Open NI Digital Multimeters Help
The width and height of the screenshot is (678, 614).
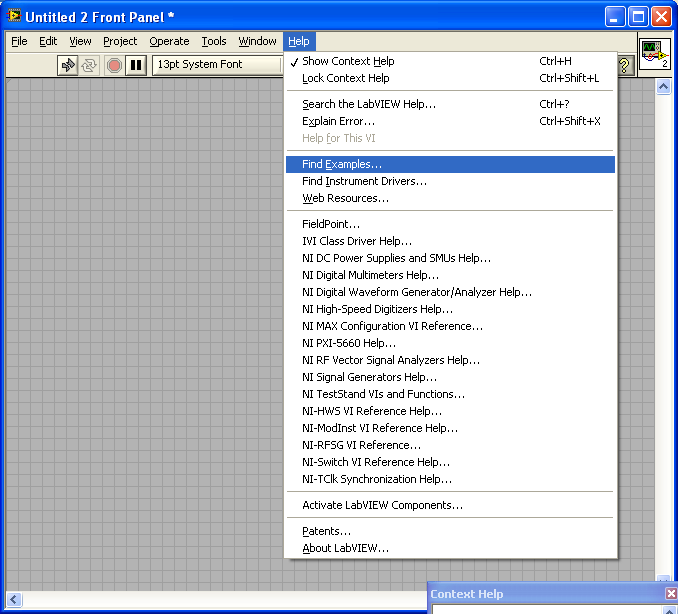tap(450, 275)
